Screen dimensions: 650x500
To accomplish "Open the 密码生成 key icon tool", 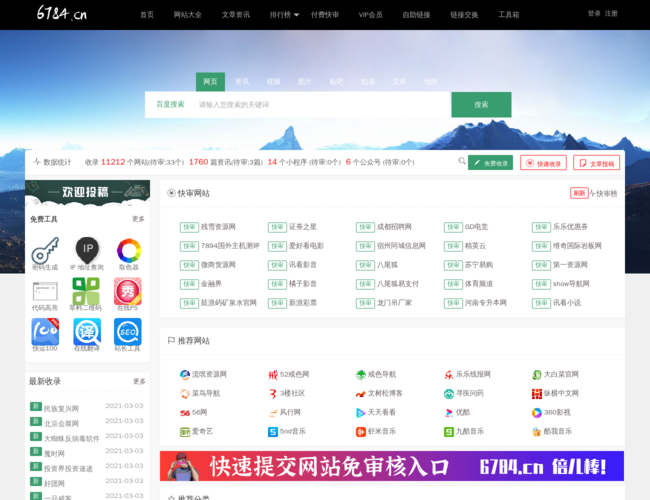I will (x=45, y=250).
